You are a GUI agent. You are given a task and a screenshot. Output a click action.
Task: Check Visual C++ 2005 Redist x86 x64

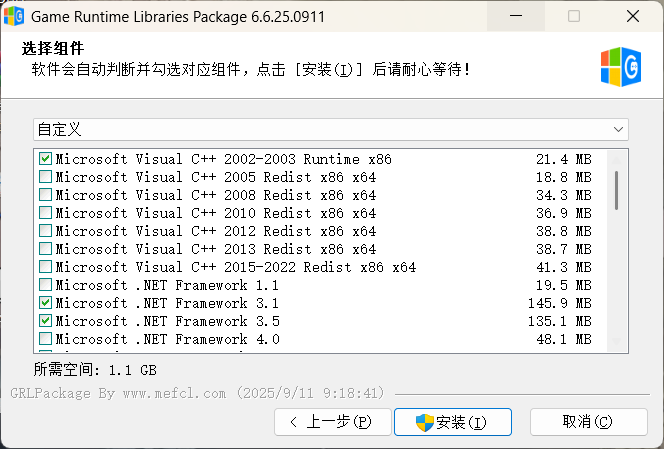pos(45,177)
